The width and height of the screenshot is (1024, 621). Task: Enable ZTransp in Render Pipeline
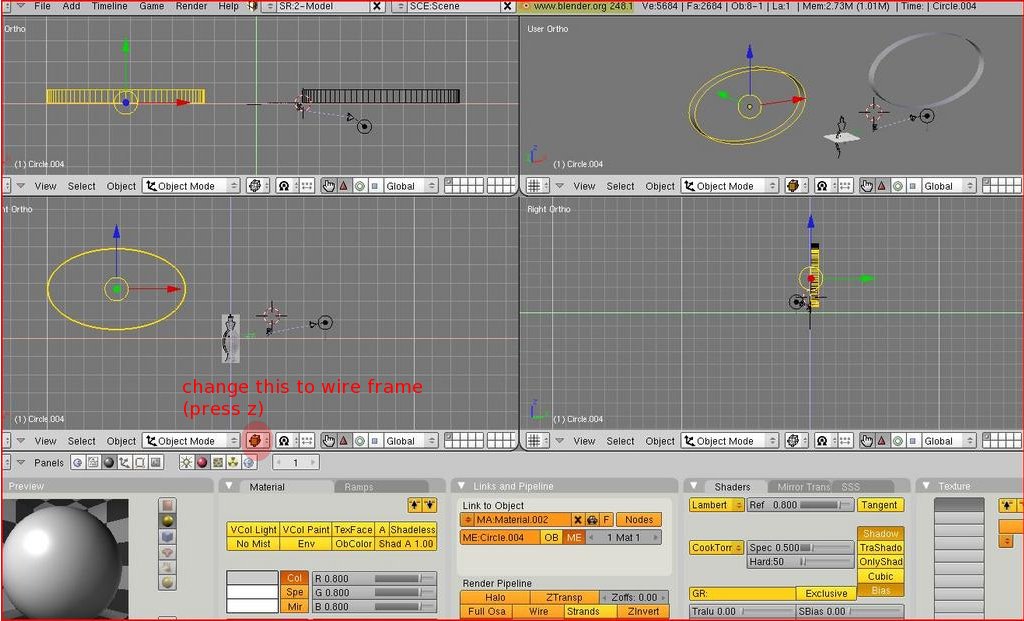[x=564, y=597]
